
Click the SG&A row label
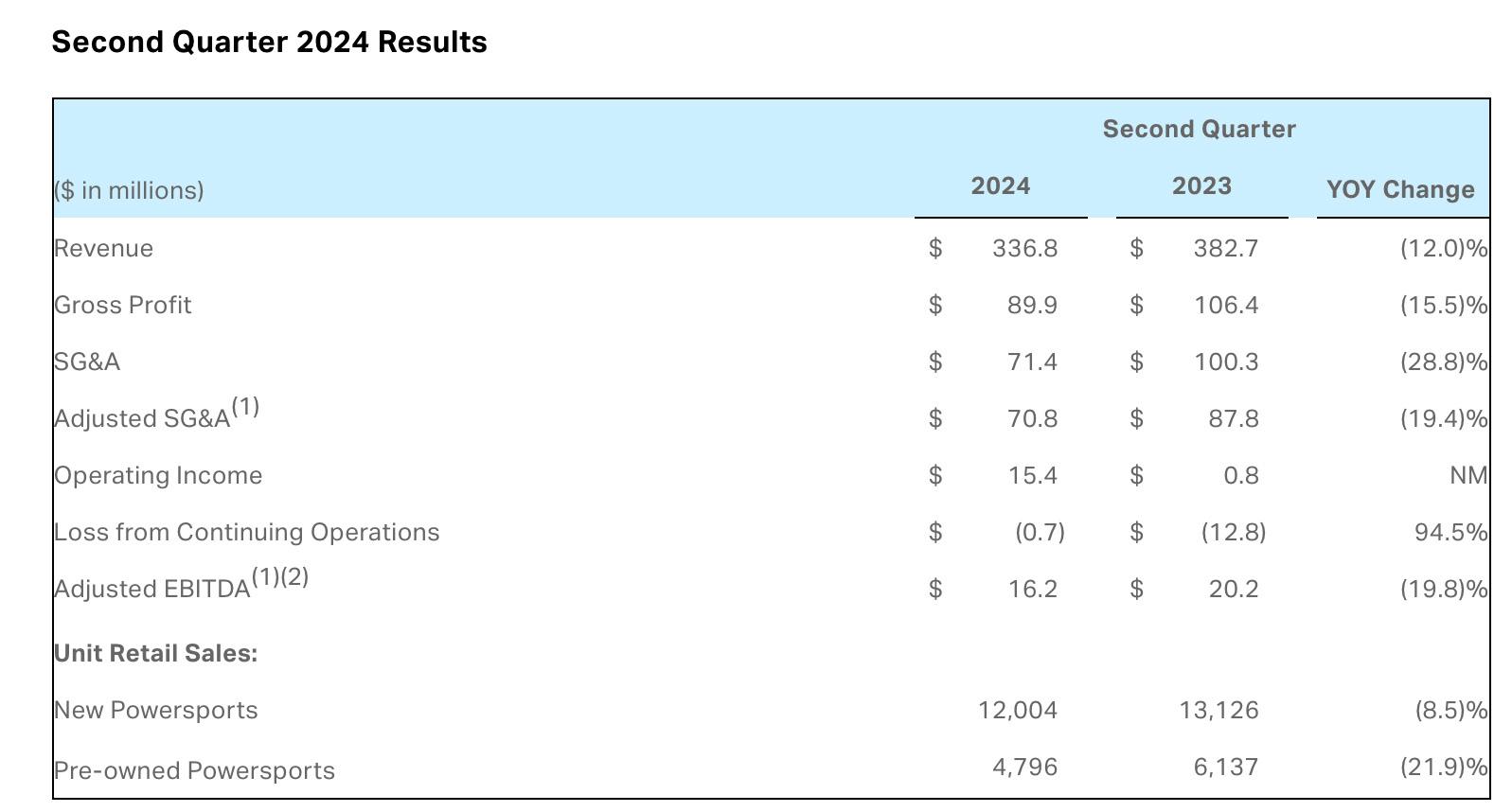[87, 362]
